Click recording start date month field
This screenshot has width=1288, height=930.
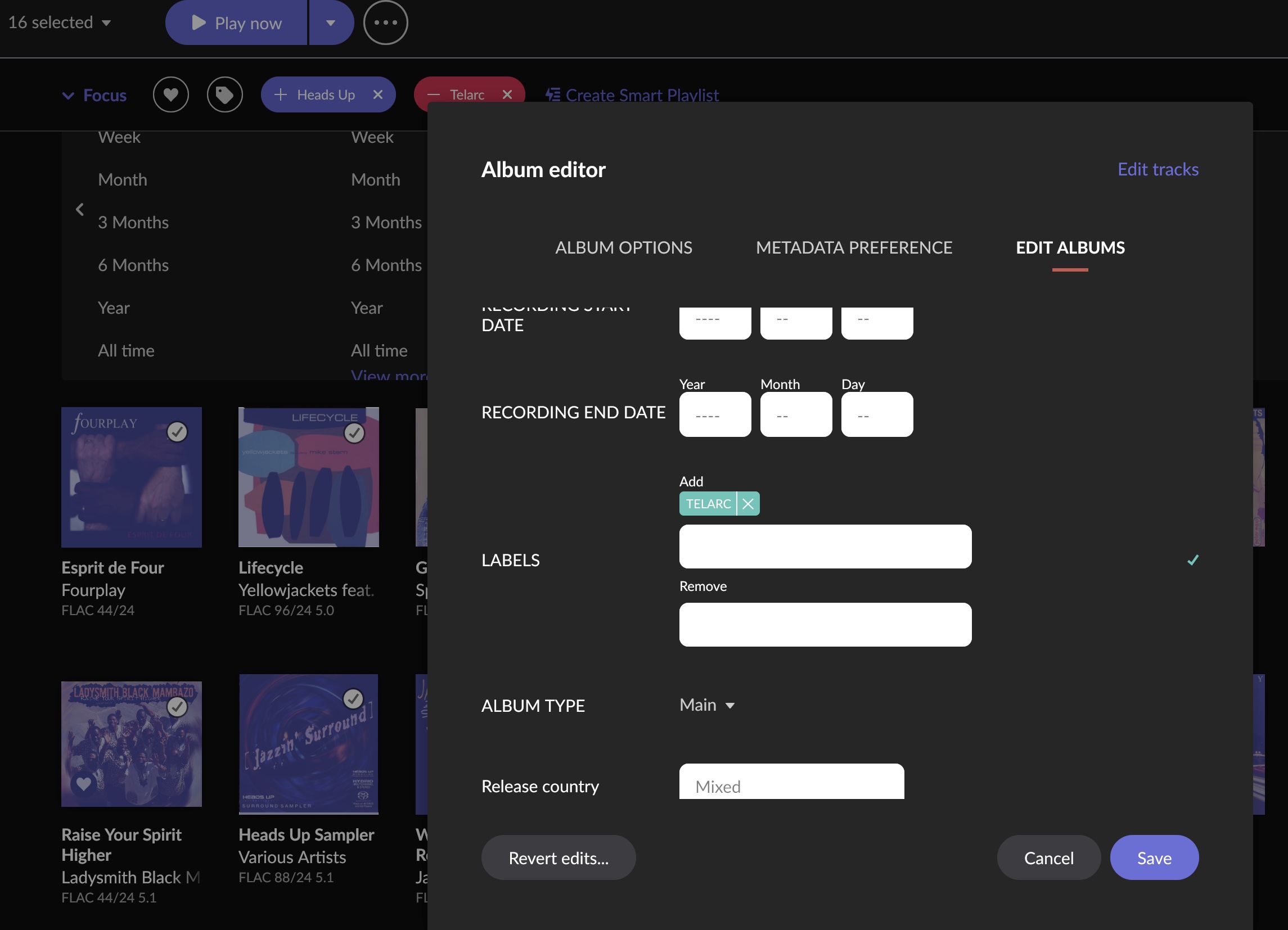pos(796,323)
